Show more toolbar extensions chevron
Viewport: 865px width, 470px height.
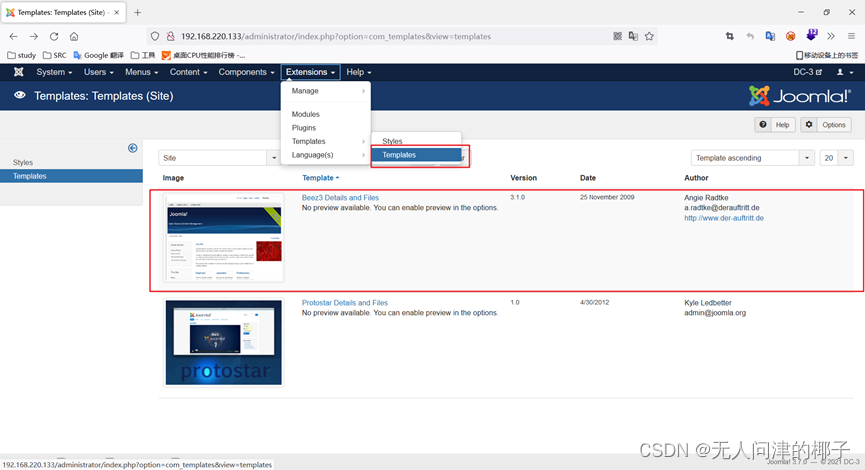[x=831, y=36]
